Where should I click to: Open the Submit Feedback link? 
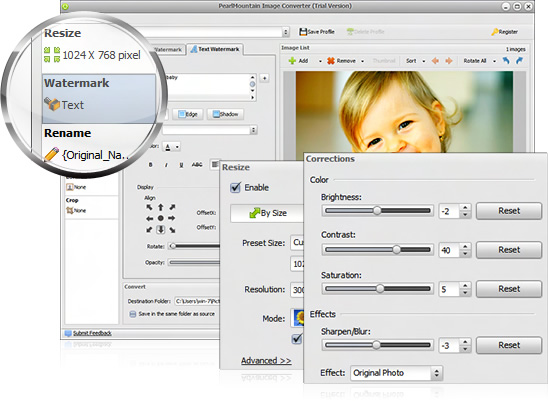[x=92, y=333]
